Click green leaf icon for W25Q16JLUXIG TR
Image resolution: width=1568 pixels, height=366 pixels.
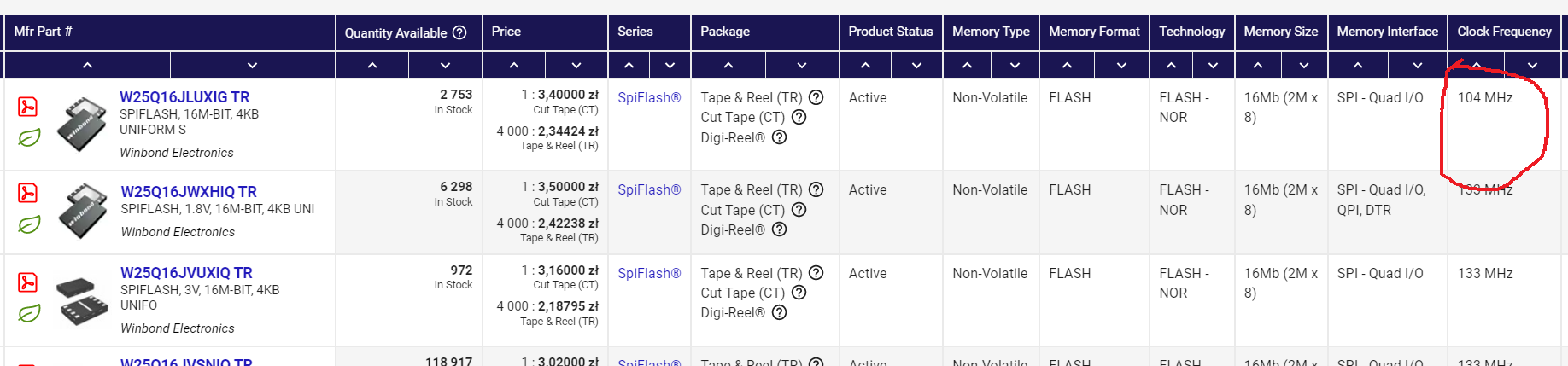coord(29,137)
